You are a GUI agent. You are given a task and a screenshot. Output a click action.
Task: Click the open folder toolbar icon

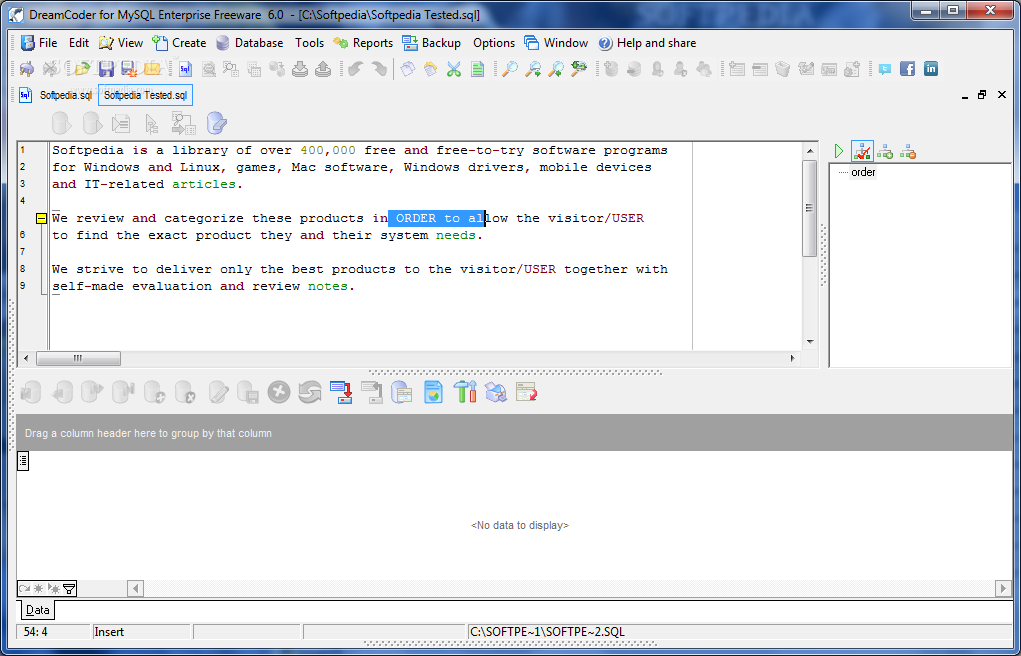(83, 68)
